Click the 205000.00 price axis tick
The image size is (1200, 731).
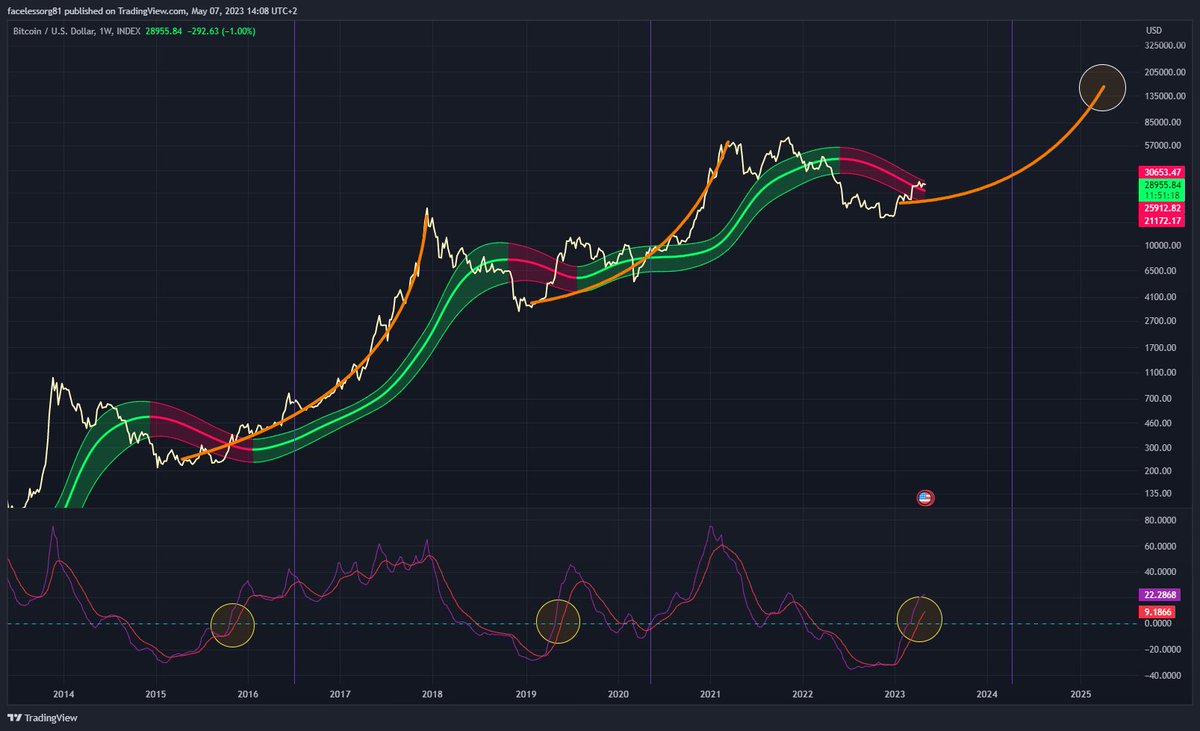tap(1166, 72)
